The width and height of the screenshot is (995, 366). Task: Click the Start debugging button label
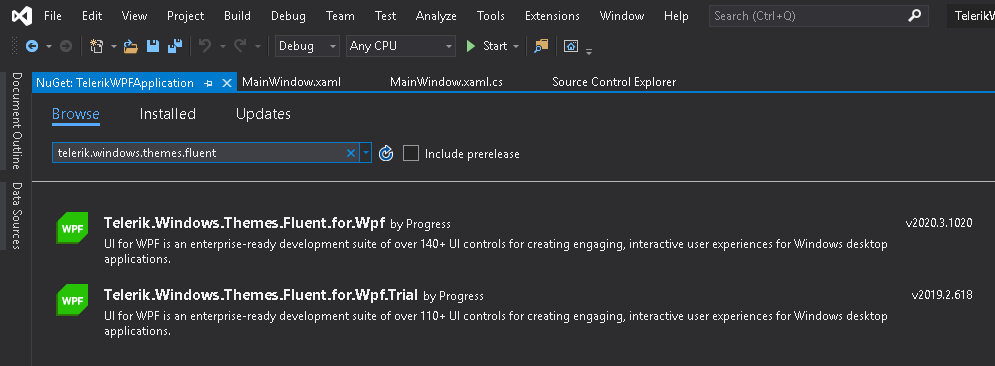495,46
